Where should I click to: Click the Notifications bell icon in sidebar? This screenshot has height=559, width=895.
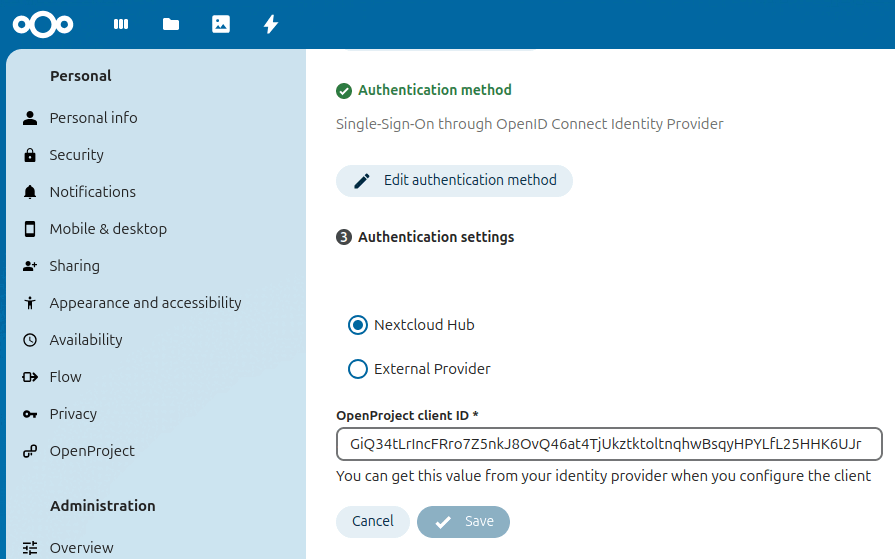click(x=30, y=192)
